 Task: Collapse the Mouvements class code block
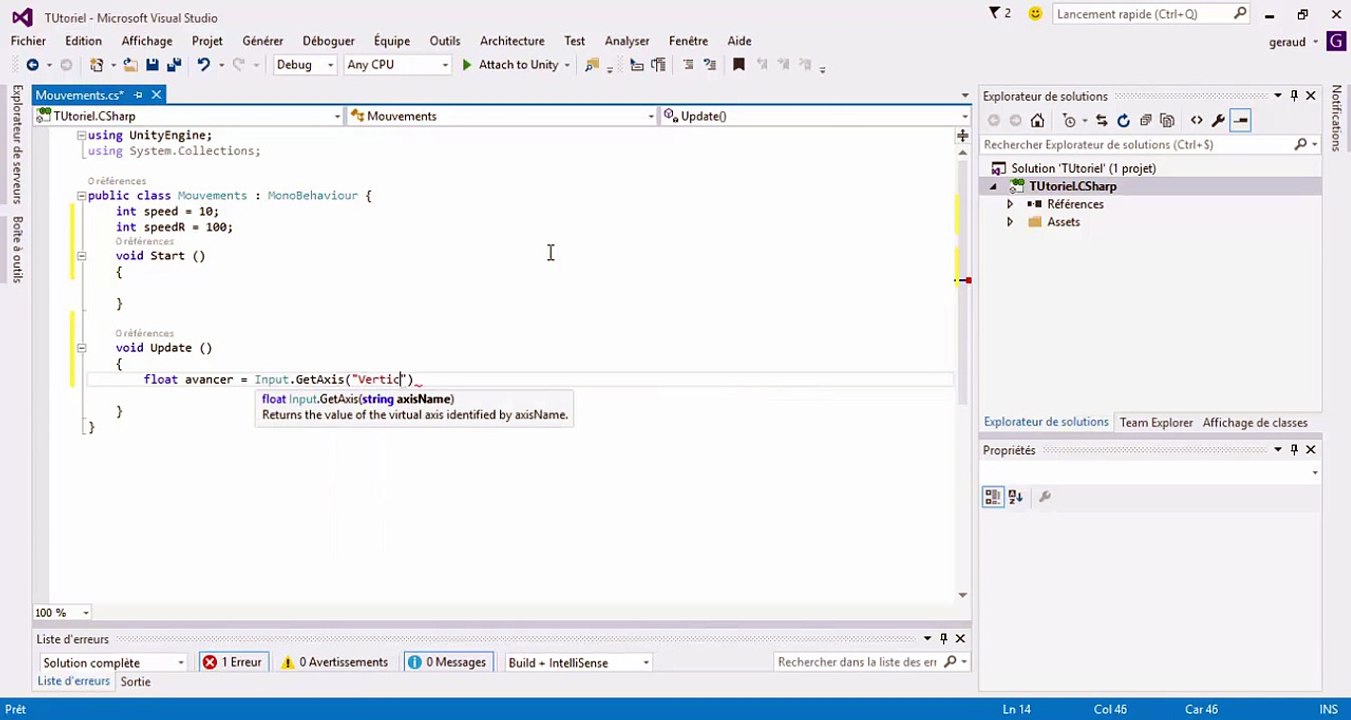[x=81, y=196]
